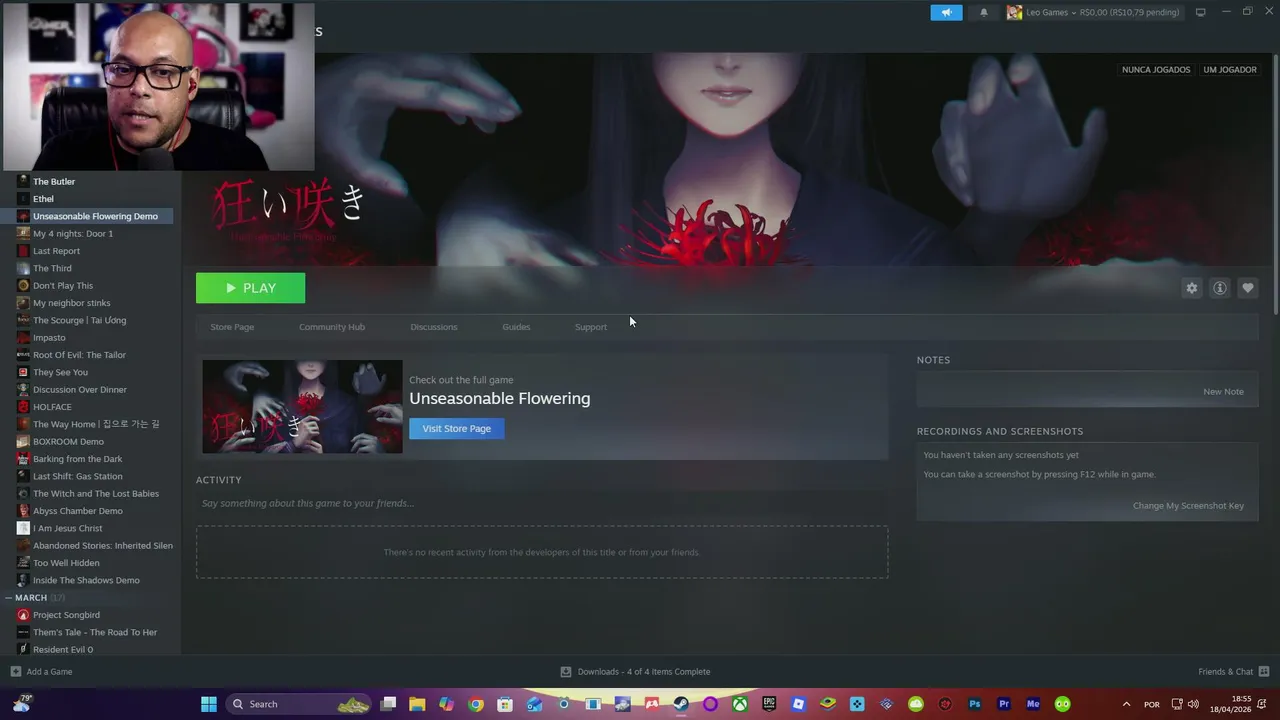Open Microsoft Store from taskbar

505,704
